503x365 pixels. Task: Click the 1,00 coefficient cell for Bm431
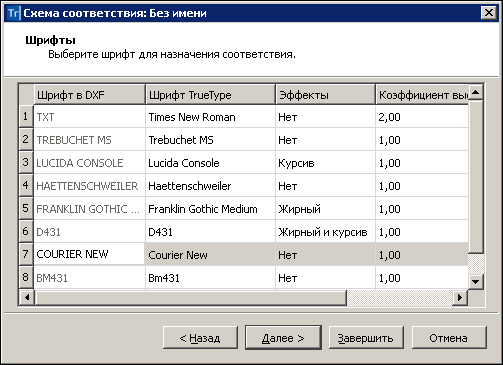click(x=422, y=278)
